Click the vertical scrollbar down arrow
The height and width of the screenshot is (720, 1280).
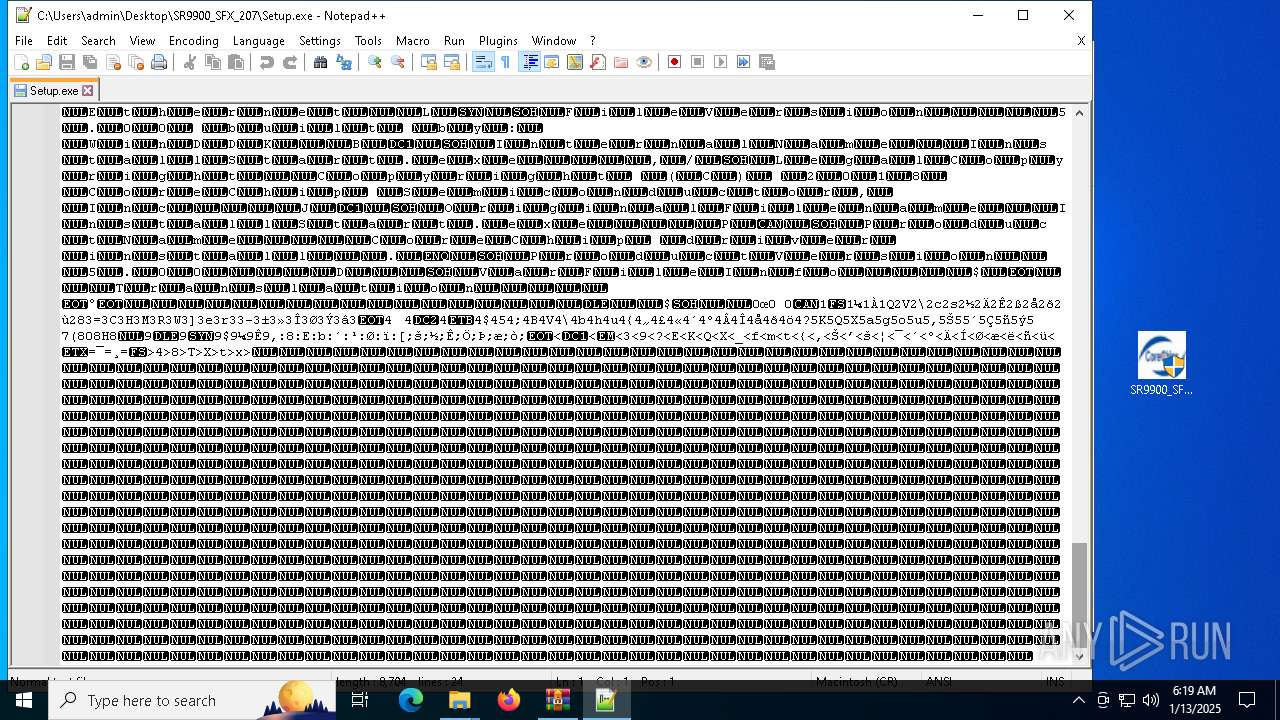[1079, 656]
